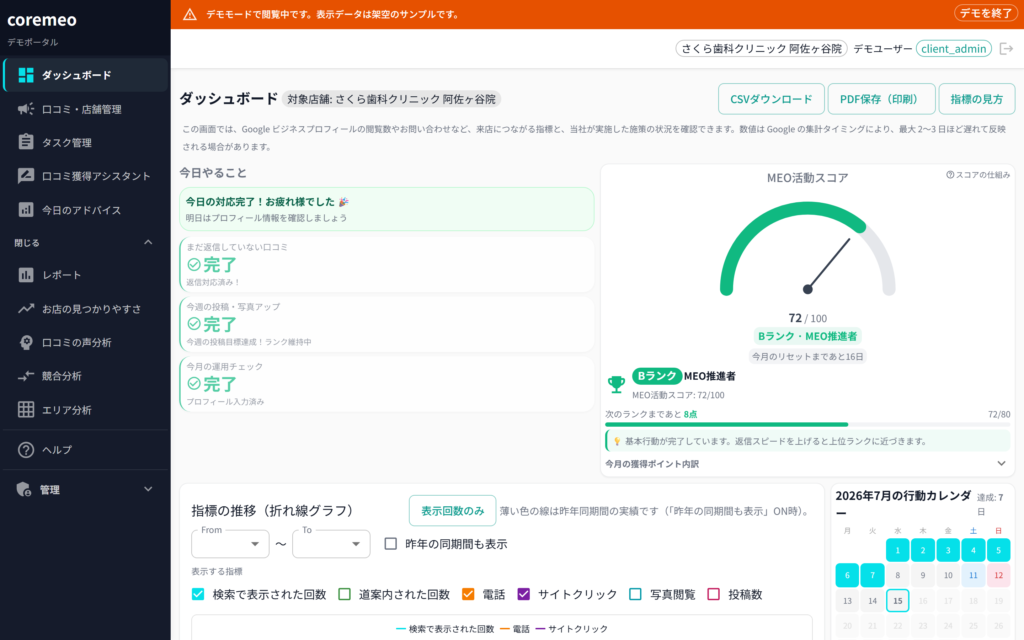Click the 72/80 rank progress bar
The height and width of the screenshot is (640, 1024).
807,424
